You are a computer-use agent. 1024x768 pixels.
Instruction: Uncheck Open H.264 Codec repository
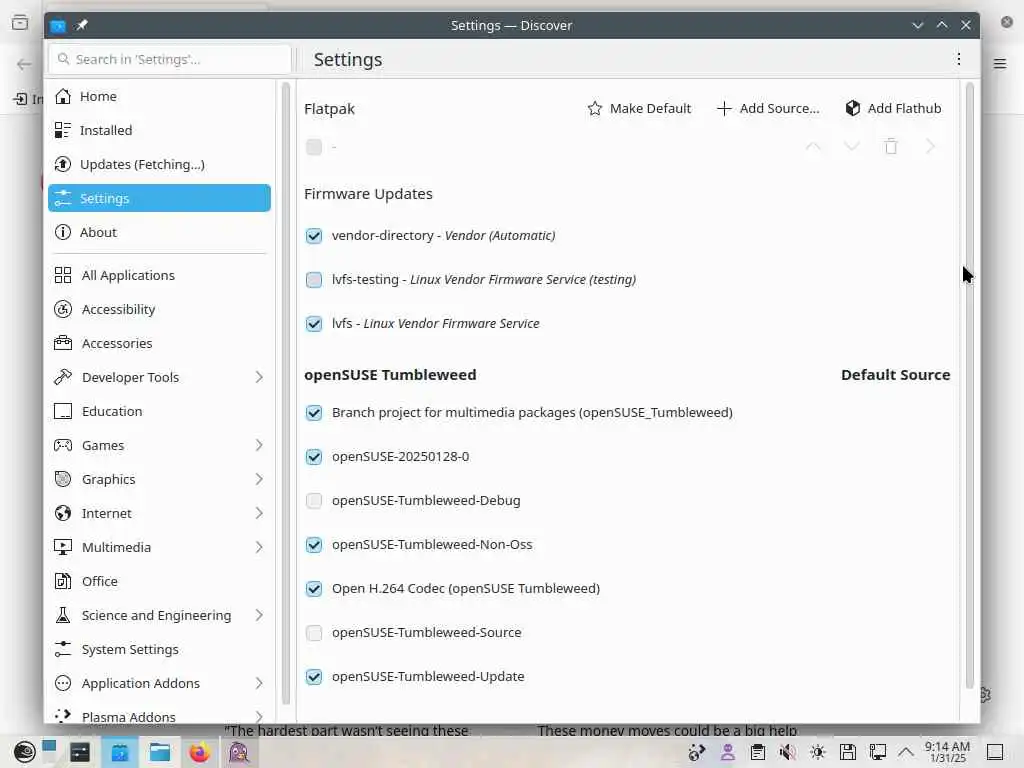pyautogui.click(x=313, y=588)
